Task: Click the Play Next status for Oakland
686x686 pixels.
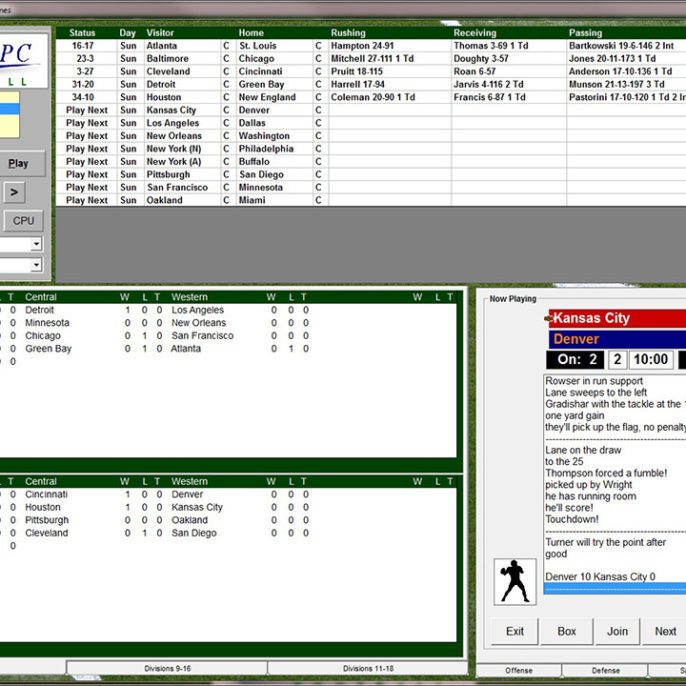Action: pyautogui.click(x=87, y=200)
